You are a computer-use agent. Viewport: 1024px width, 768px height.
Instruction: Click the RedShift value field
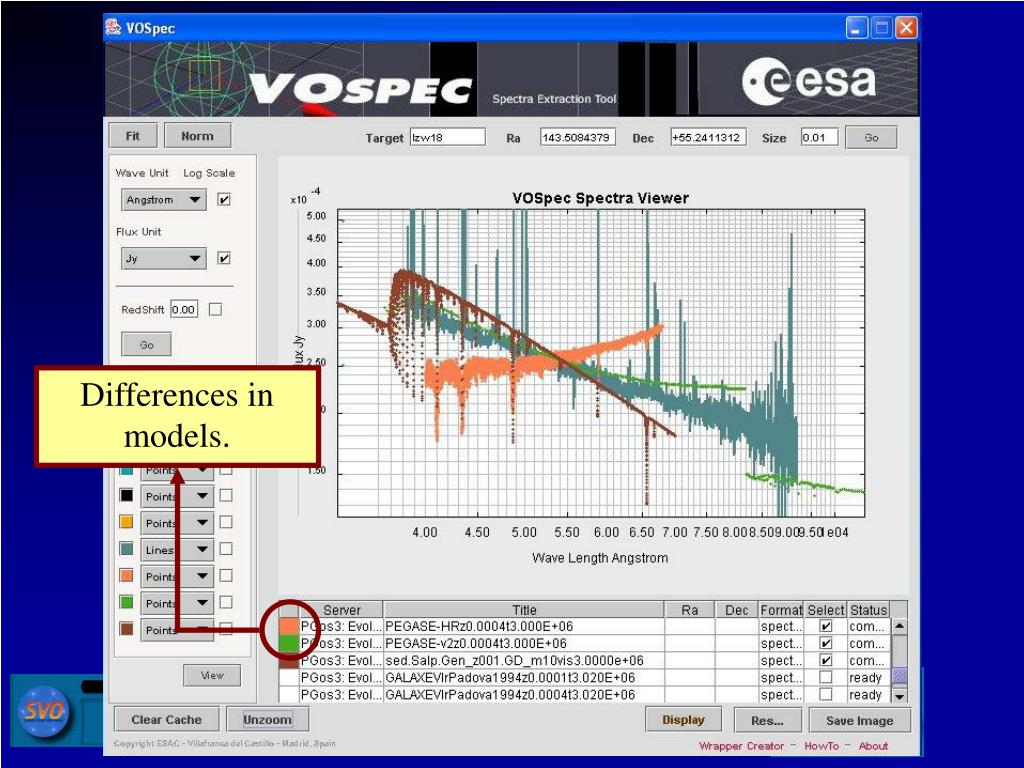pos(184,309)
